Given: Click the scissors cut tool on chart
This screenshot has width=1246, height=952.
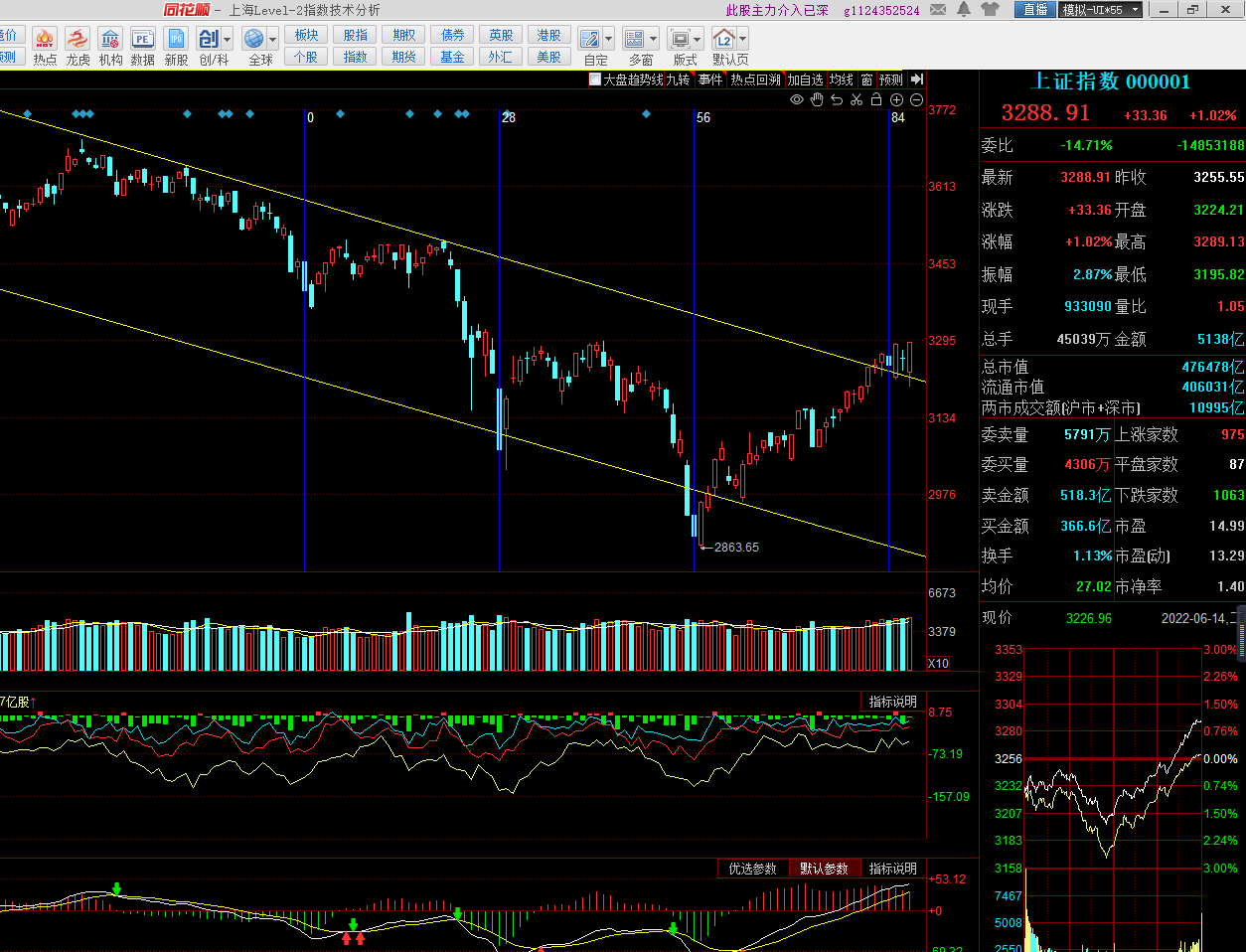Looking at the screenshot, I should [x=857, y=99].
